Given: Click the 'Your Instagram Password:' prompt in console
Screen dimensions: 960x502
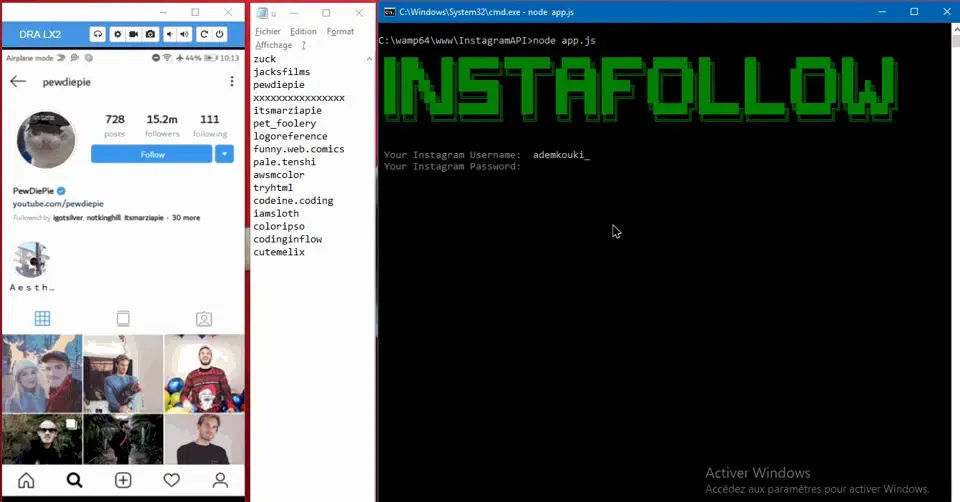Looking at the screenshot, I should (x=452, y=167).
